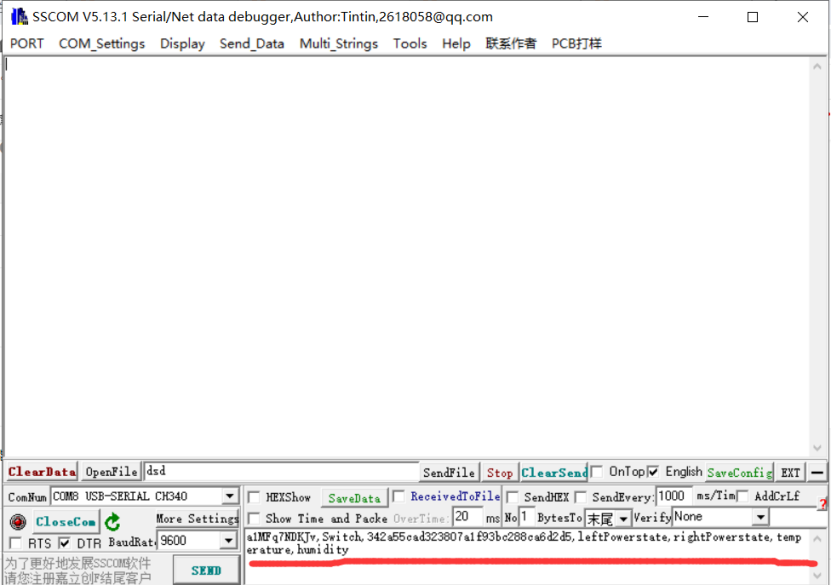
Task: Open the 联系作者 menu
Action: point(511,43)
